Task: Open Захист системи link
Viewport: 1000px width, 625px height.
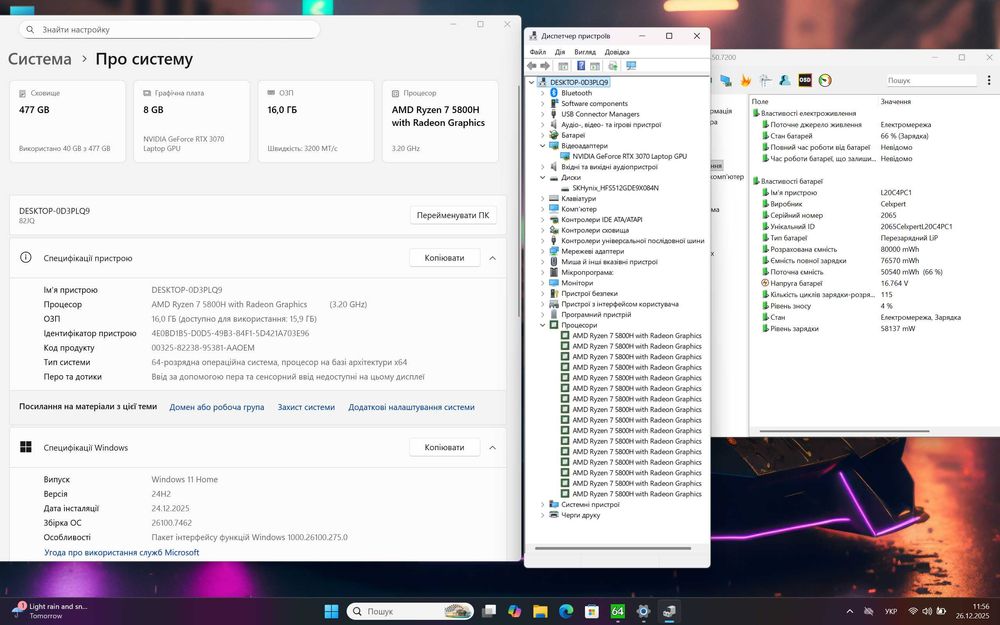Action: 306,407
